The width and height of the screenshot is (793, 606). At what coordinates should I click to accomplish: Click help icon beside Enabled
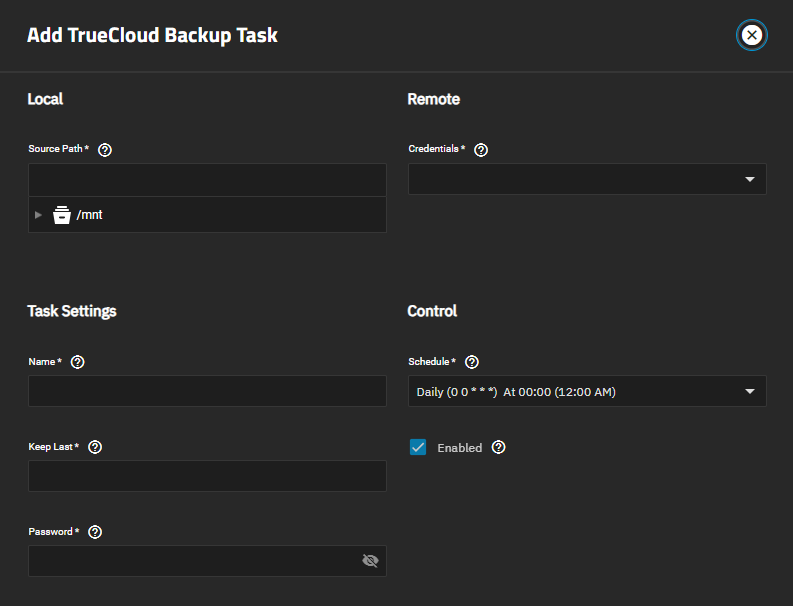pos(499,447)
